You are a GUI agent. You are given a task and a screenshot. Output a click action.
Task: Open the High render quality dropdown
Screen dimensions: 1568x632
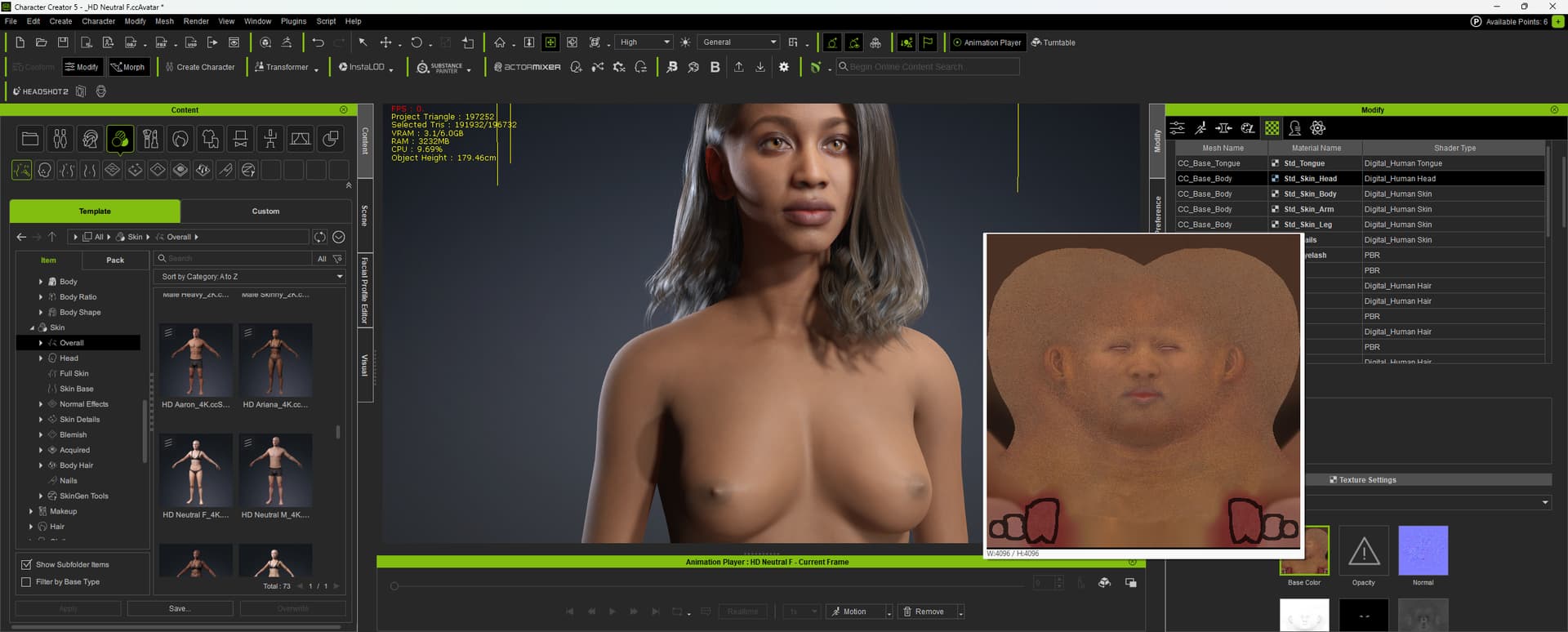pos(644,42)
